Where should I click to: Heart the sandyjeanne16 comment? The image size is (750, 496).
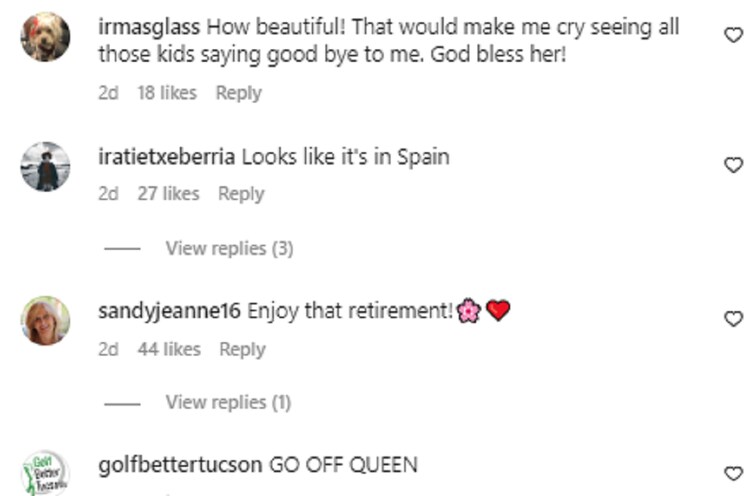[733, 319]
